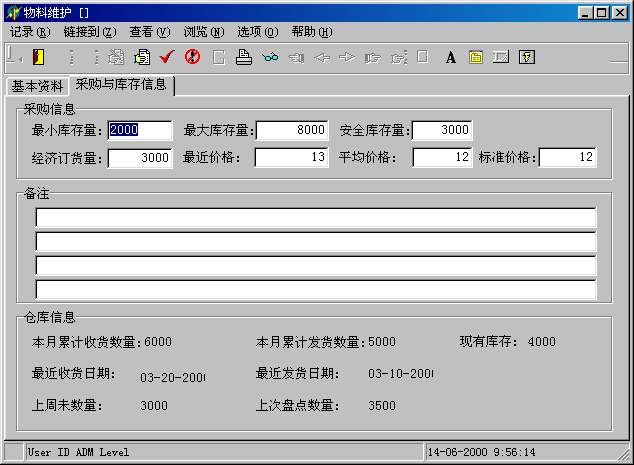Open the 选项 menu
The height and width of the screenshot is (465, 634).
click(258, 32)
